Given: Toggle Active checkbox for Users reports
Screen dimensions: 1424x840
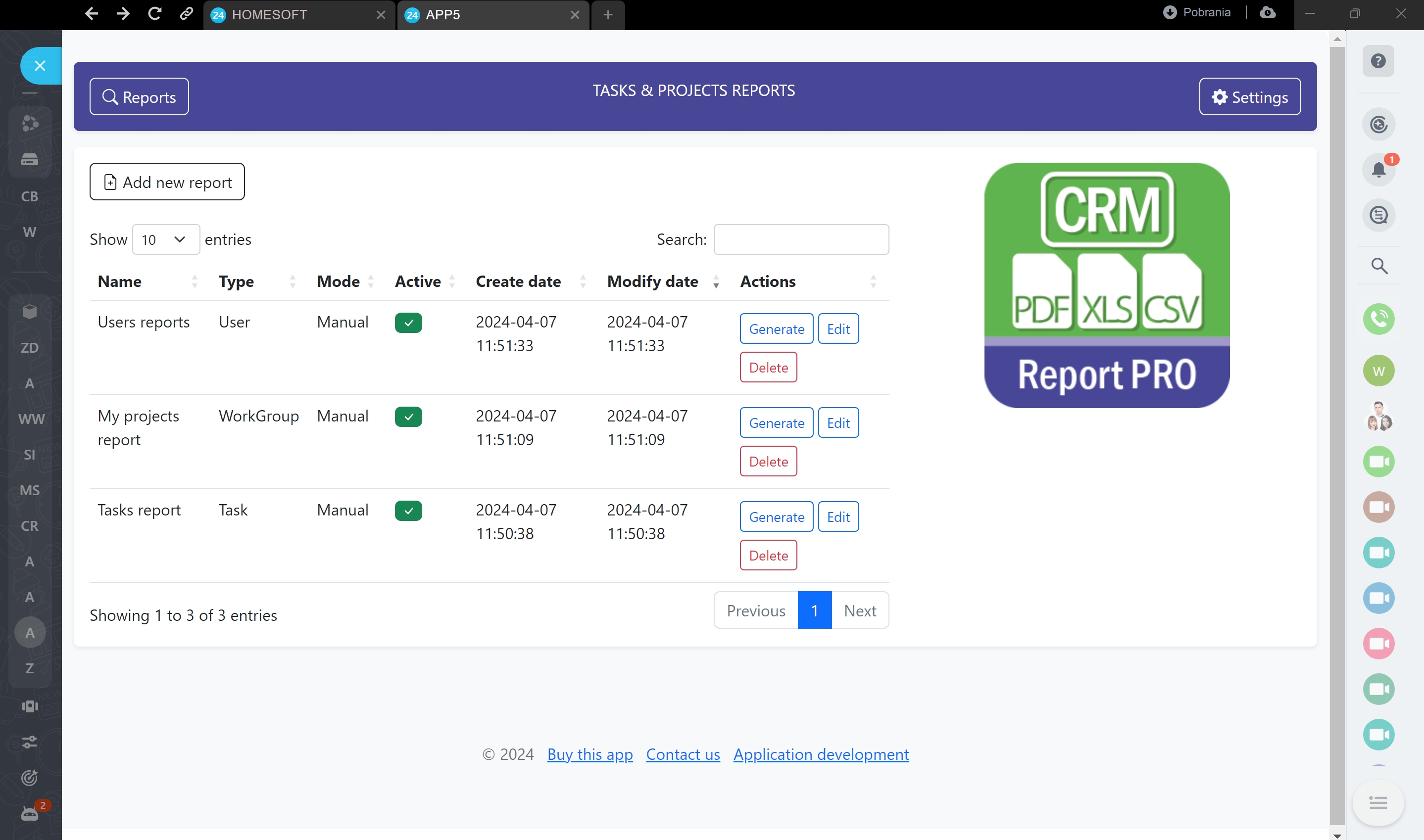Looking at the screenshot, I should point(408,323).
